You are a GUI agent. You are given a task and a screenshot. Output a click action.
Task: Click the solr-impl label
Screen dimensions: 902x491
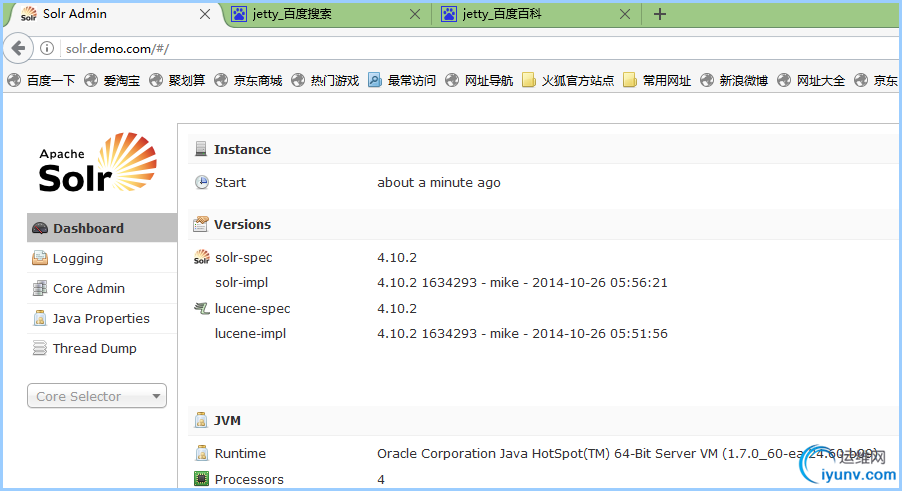pos(242,282)
